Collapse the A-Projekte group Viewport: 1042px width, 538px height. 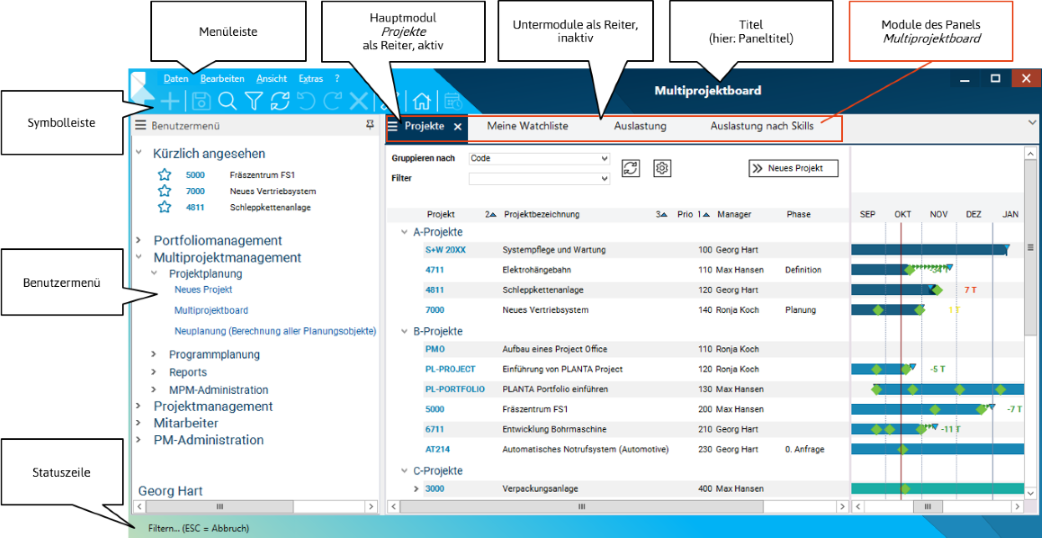point(402,232)
